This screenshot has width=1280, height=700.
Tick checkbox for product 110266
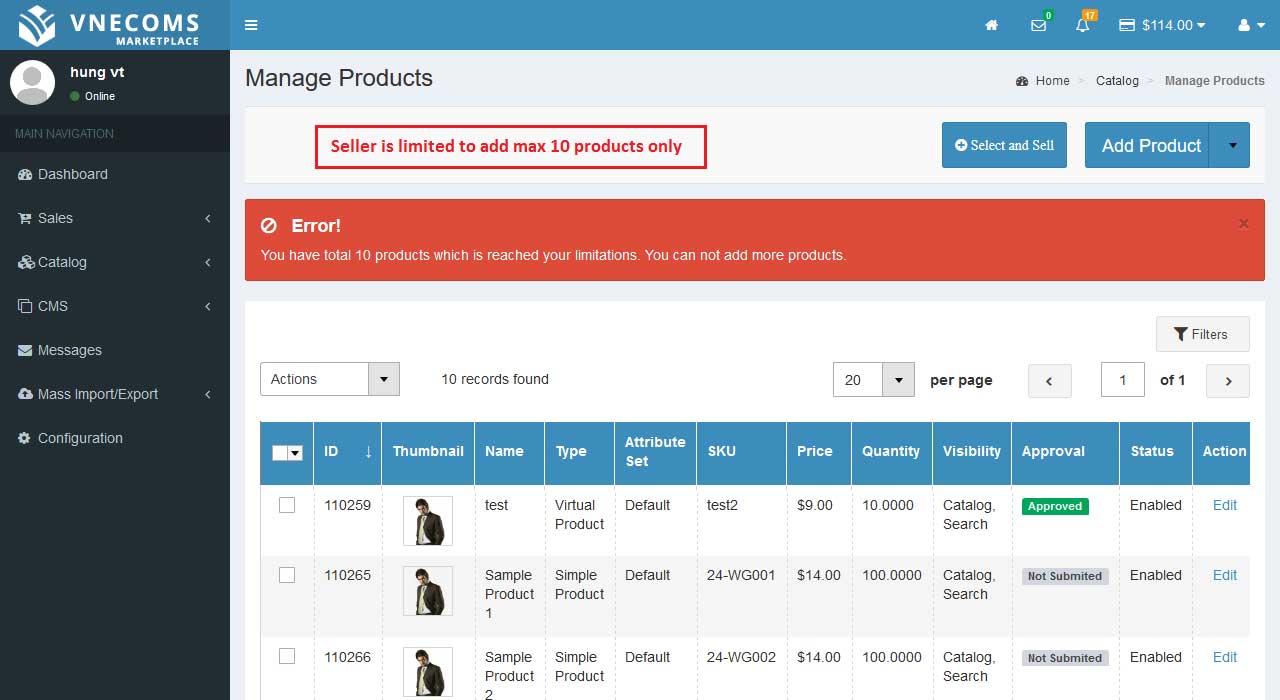pyautogui.click(x=287, y=656)
